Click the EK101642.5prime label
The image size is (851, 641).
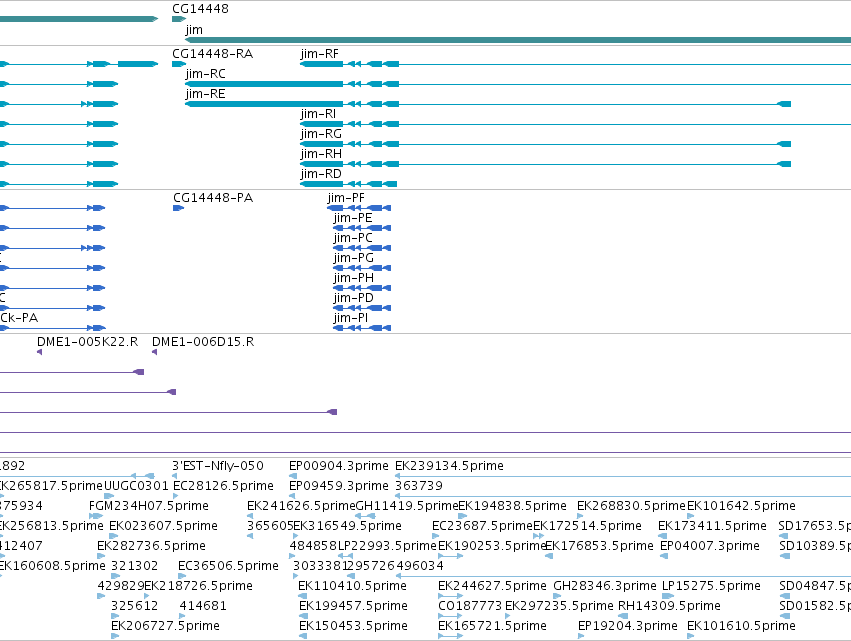point(741,506)
